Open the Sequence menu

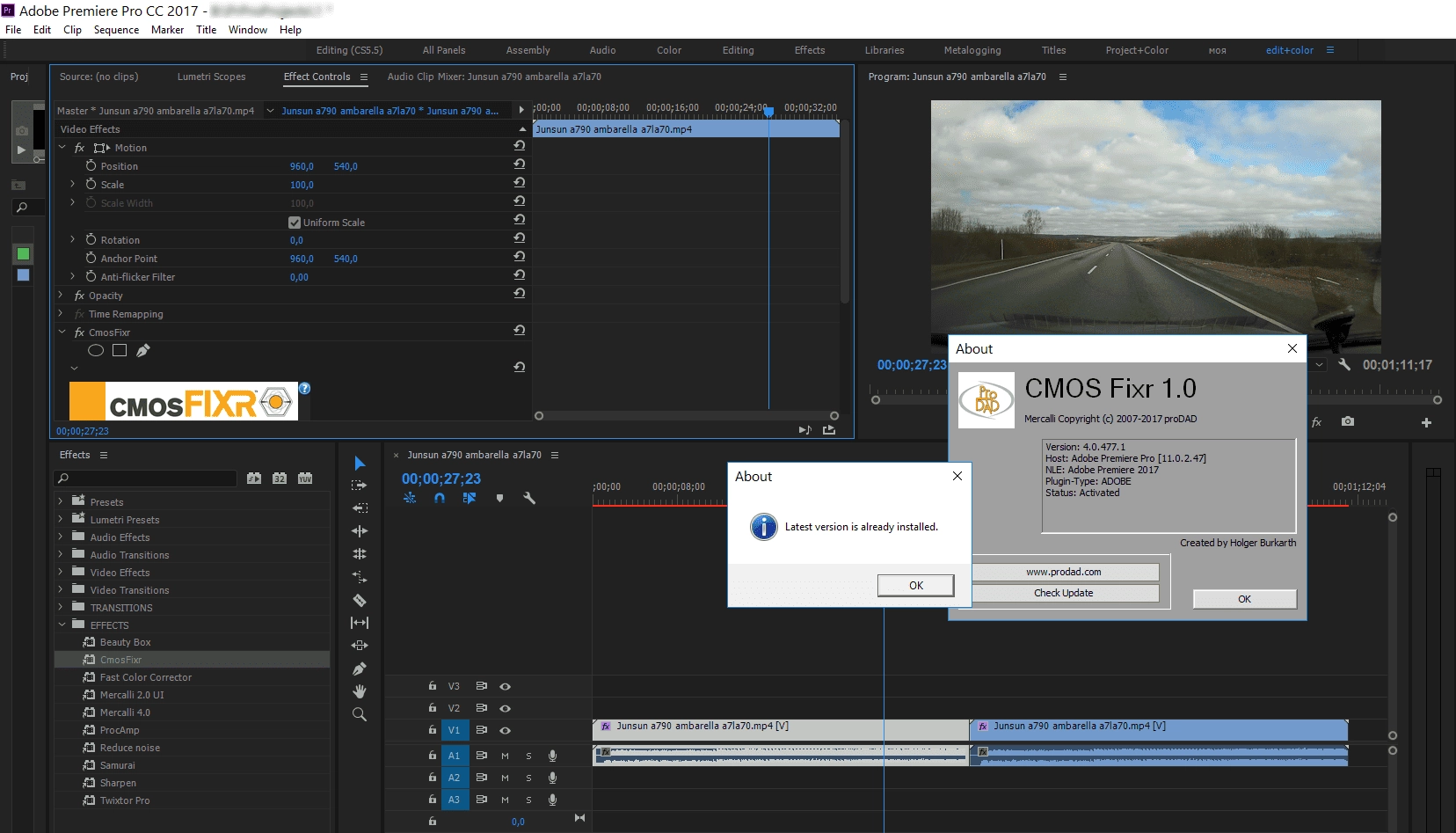(x=116, y=30)
